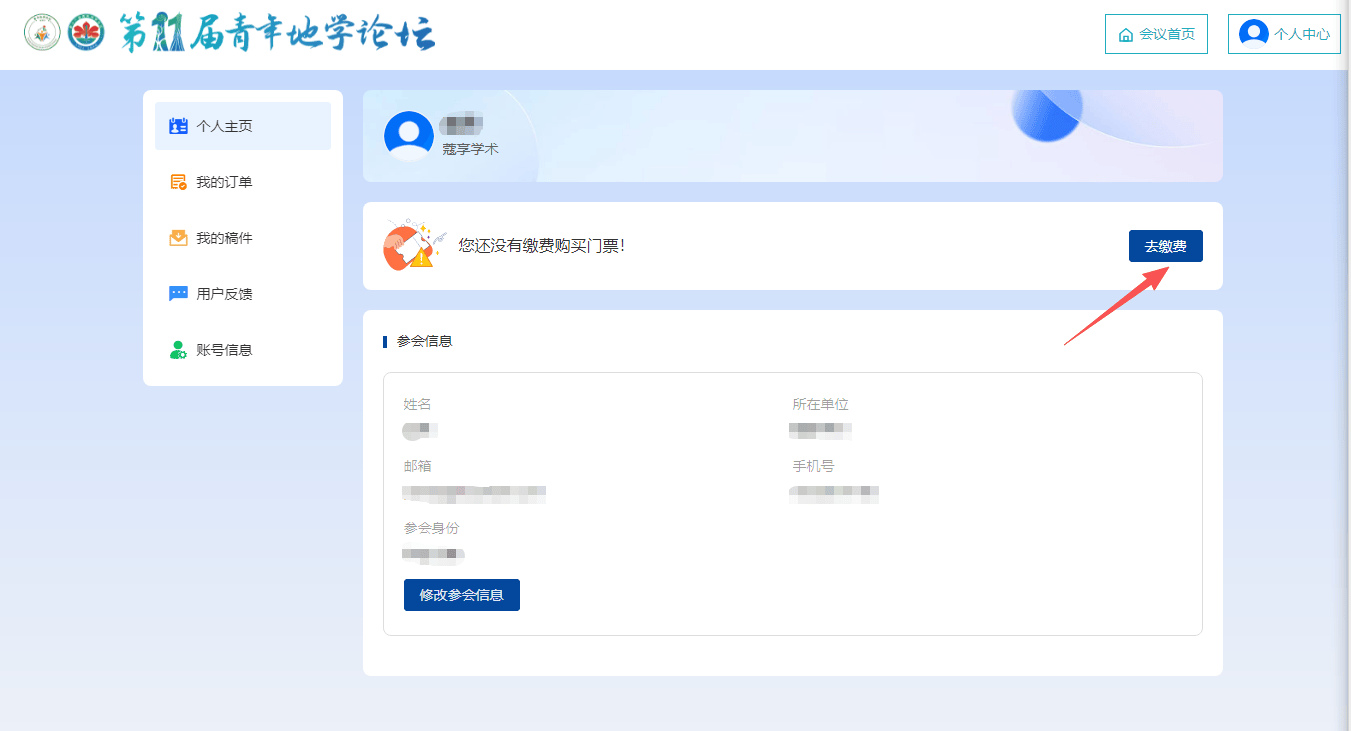The height and width of the screenshot is (731, 1351).
Task: Click the 您还没有缴费购买门票 notice text
Action: (x=541, y=245)
